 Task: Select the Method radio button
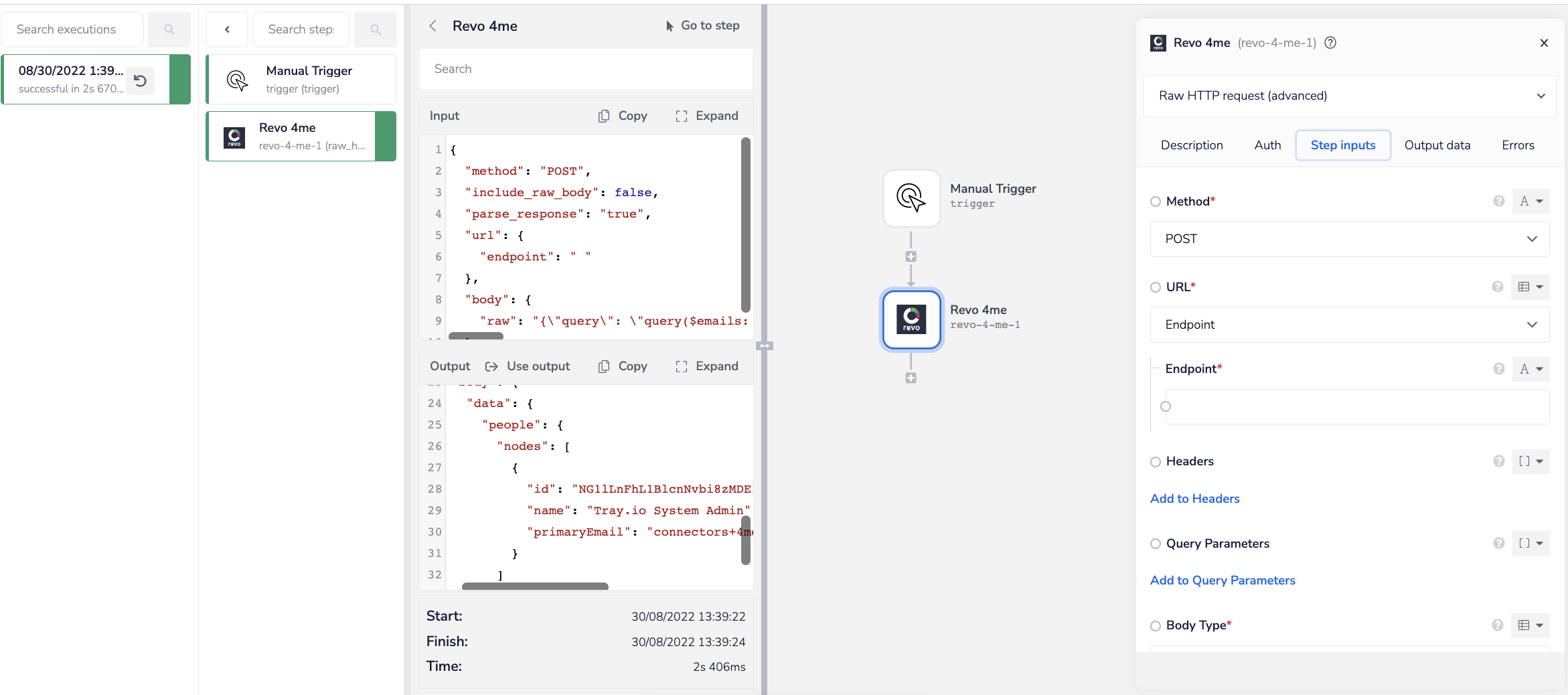1156,202
